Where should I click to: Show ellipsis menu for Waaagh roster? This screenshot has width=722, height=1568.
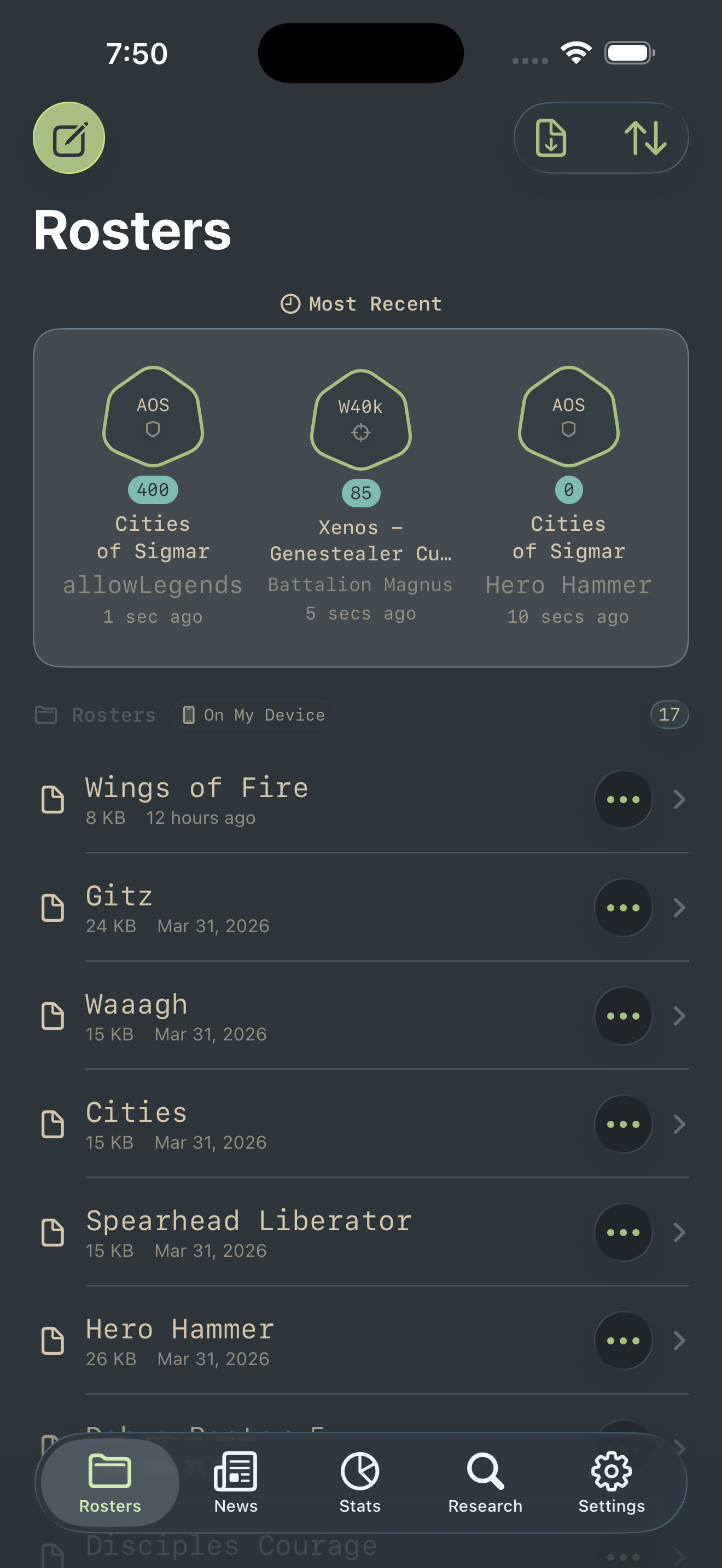click(623, 1016)
